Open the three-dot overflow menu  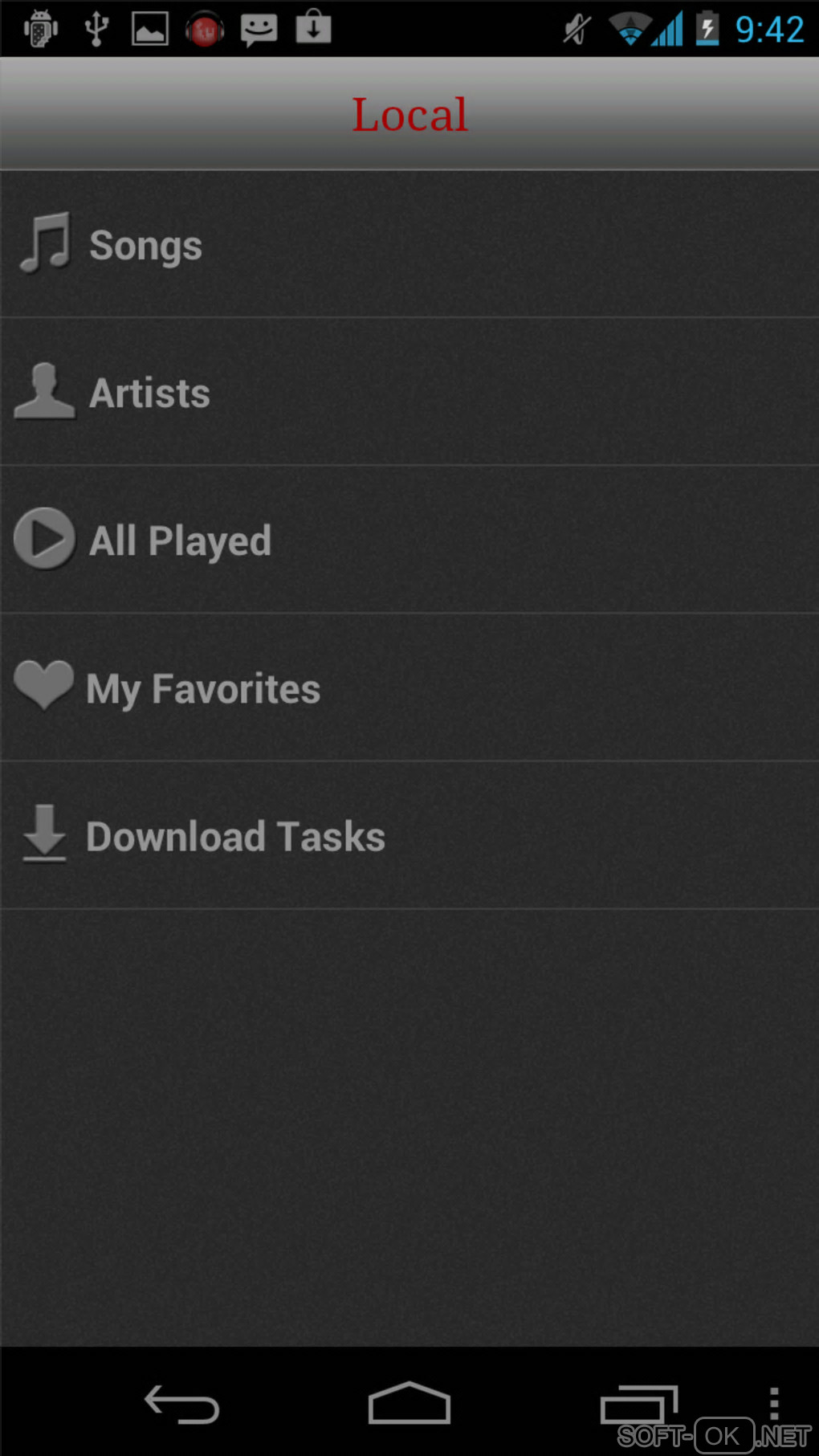click(773, 1404)
